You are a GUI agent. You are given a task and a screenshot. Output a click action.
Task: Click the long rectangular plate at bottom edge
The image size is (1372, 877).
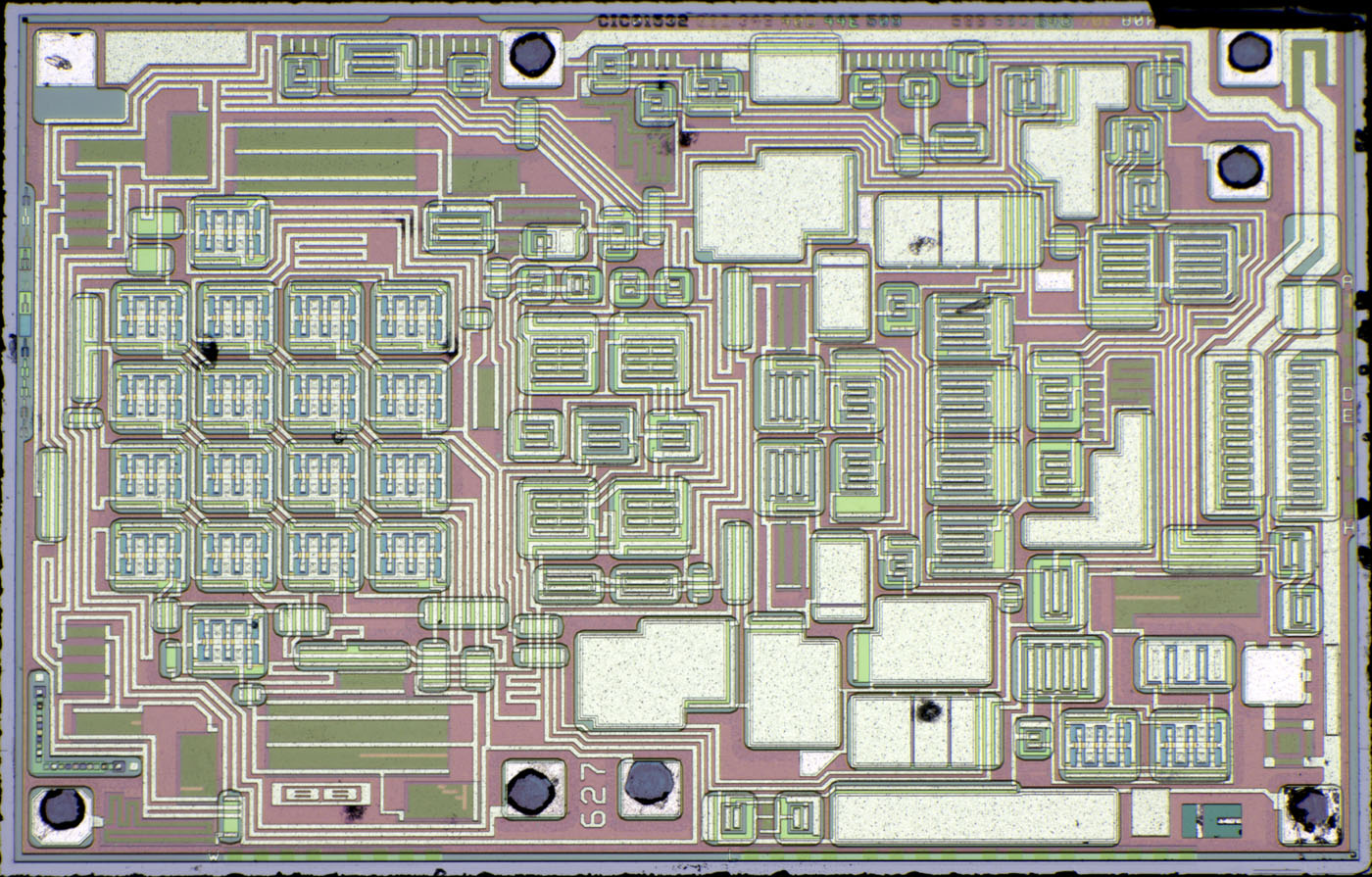click(974, 816)
